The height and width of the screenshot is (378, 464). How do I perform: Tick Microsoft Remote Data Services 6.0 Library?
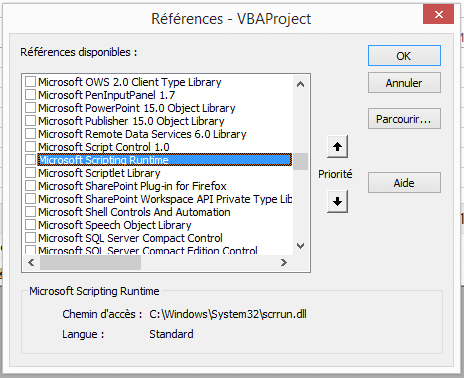30,134
